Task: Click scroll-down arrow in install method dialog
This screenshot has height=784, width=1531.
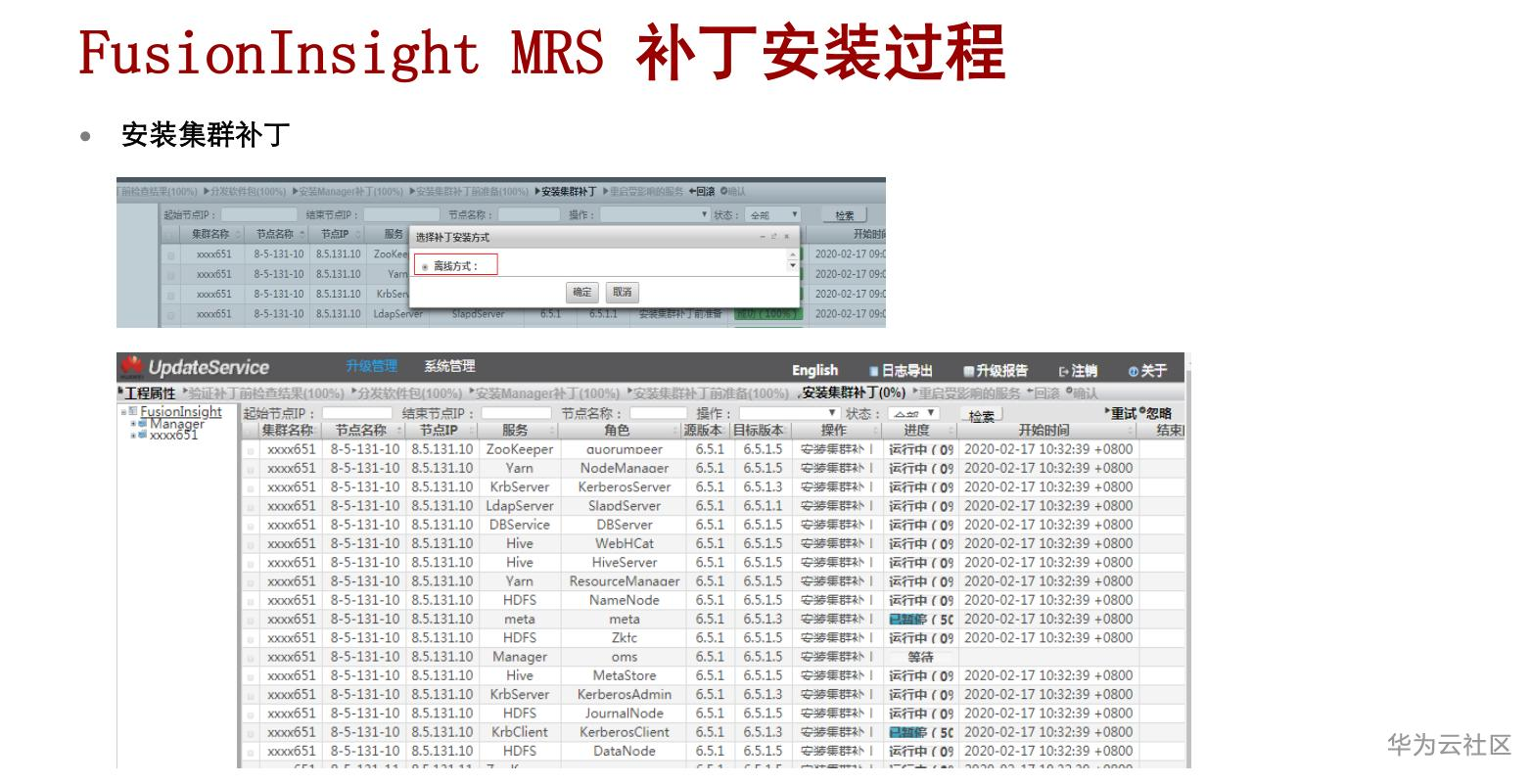Action: coord(793,267)
